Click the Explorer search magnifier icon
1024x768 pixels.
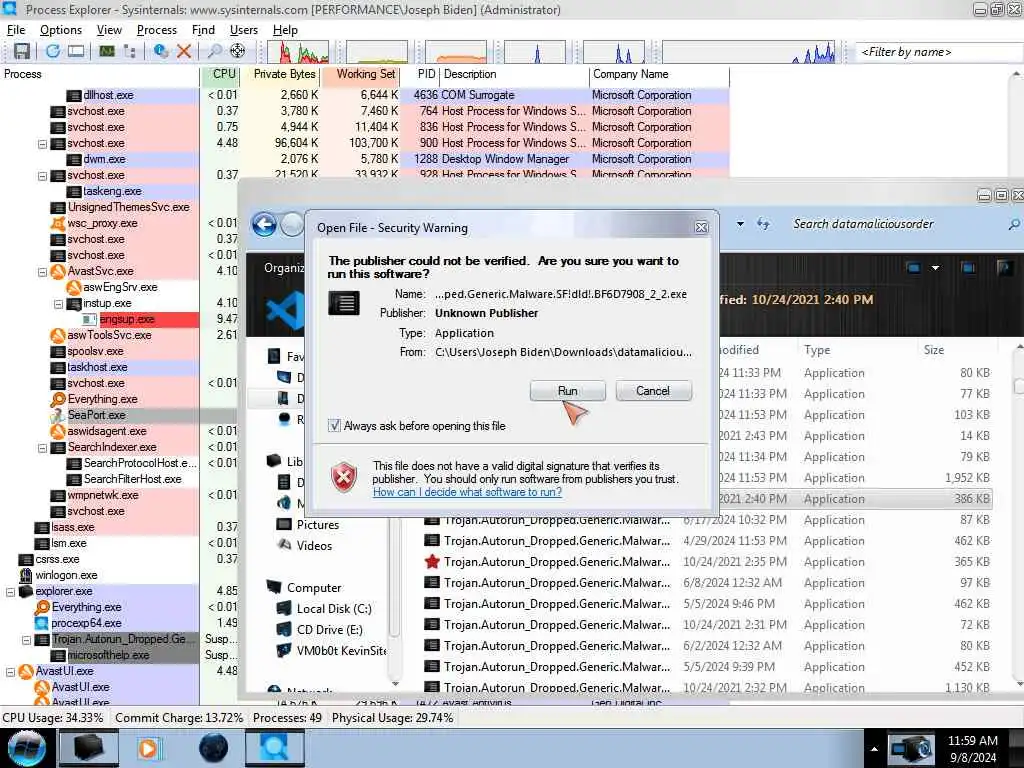(x=1013, y=224)
